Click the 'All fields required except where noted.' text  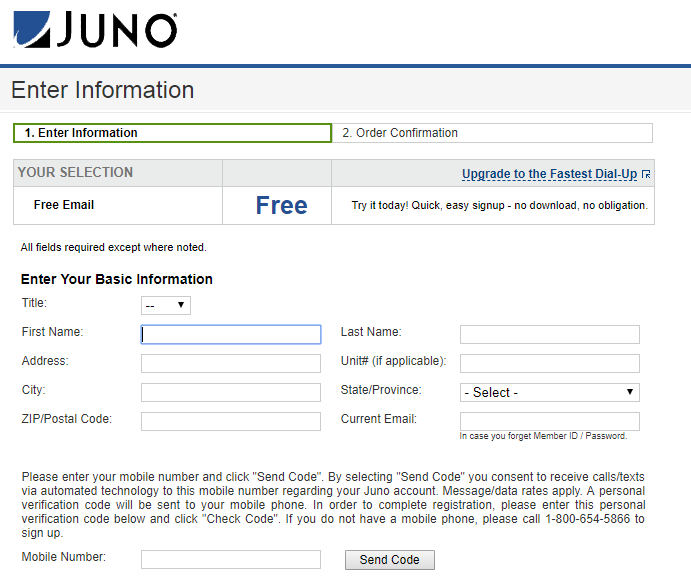coord(114,247)
